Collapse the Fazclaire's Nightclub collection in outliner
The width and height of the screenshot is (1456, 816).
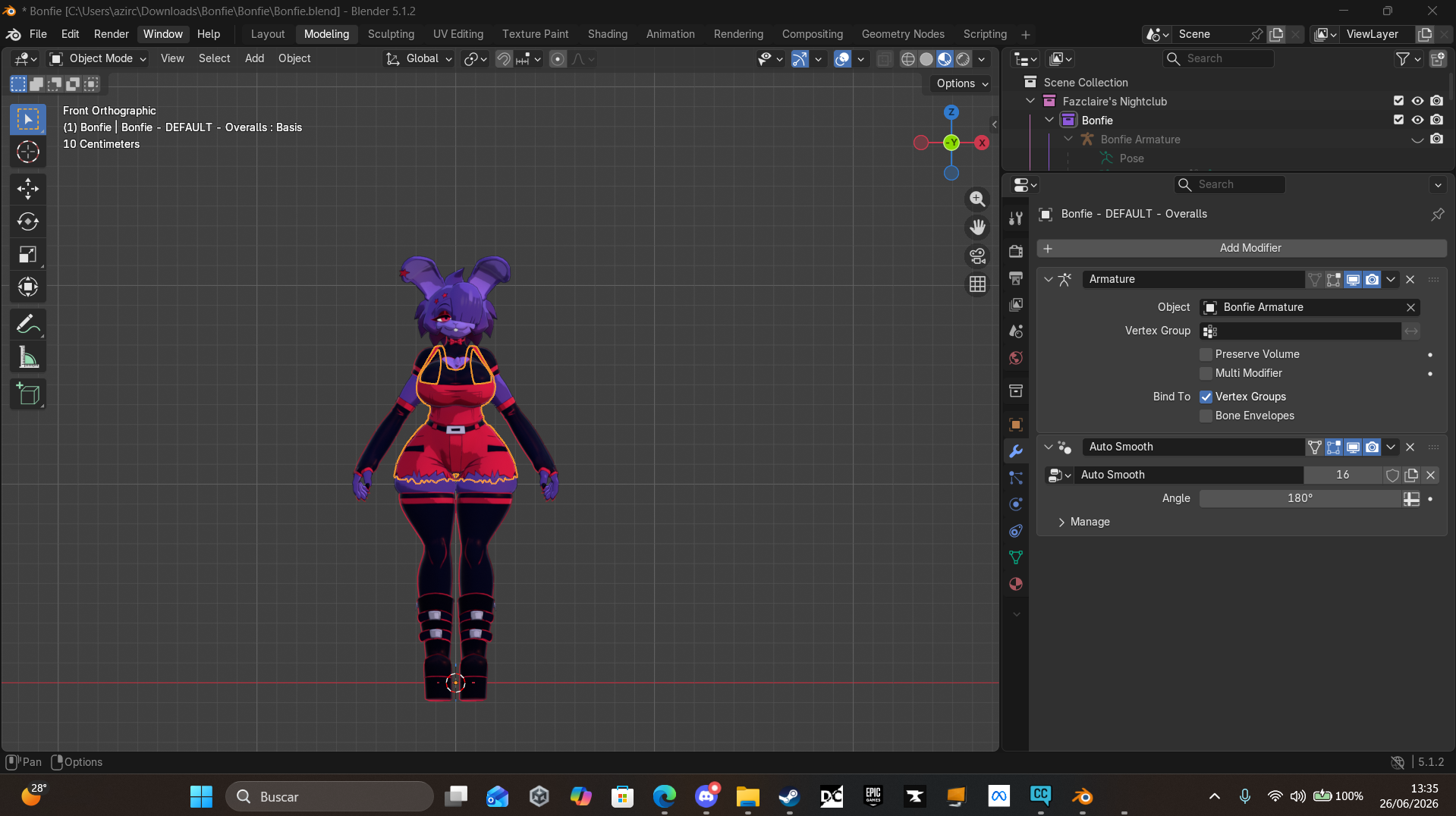tap(1030, 101)
